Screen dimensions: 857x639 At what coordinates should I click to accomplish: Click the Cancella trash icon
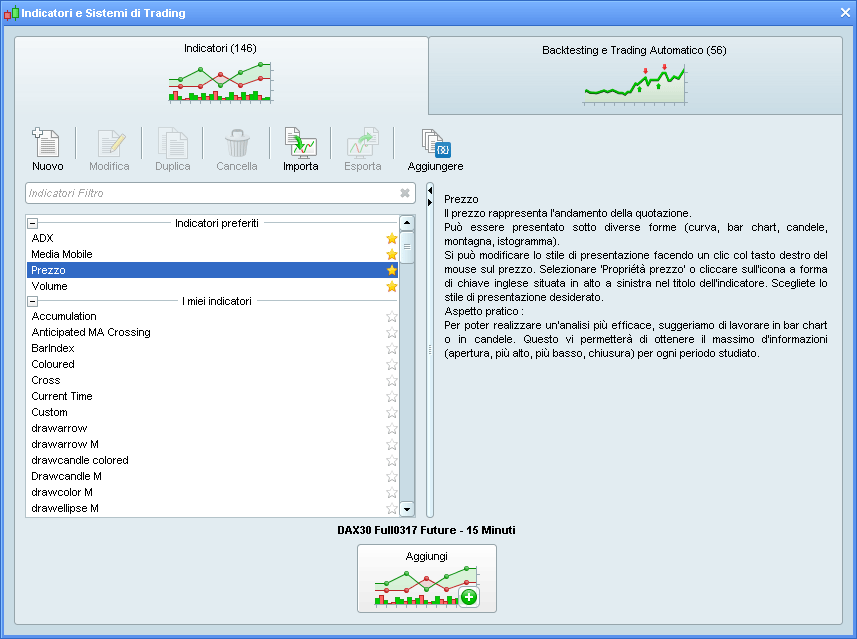(236, 143)
